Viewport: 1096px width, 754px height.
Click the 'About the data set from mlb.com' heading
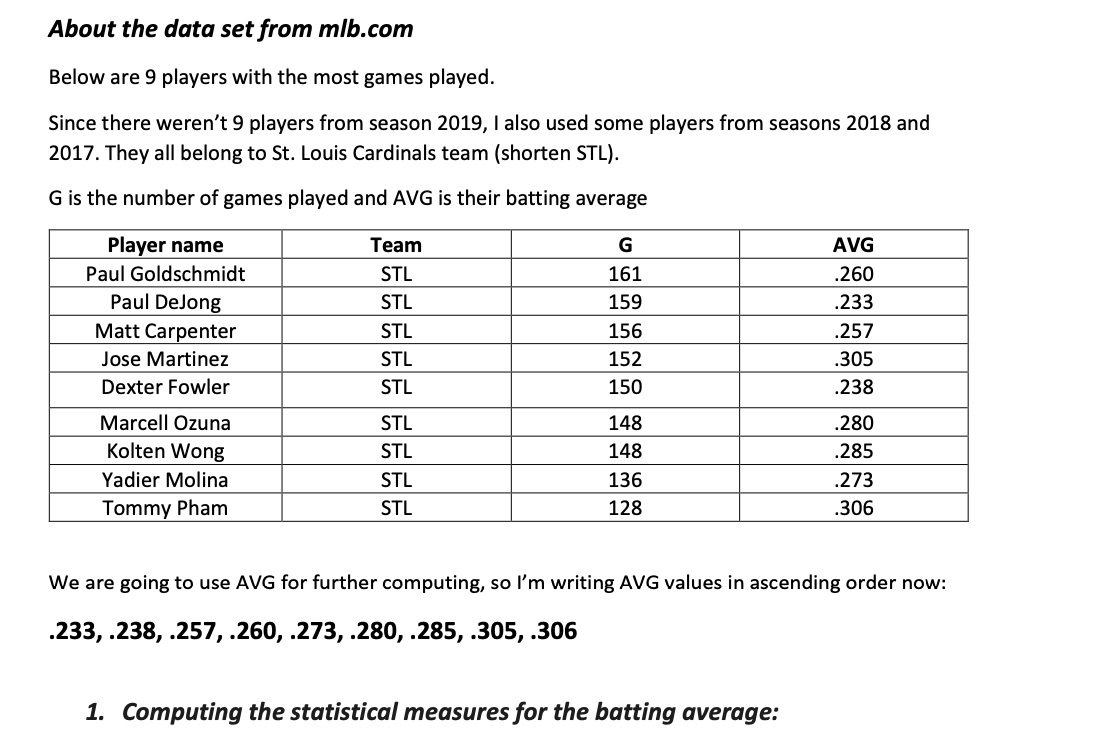(231, 29)
